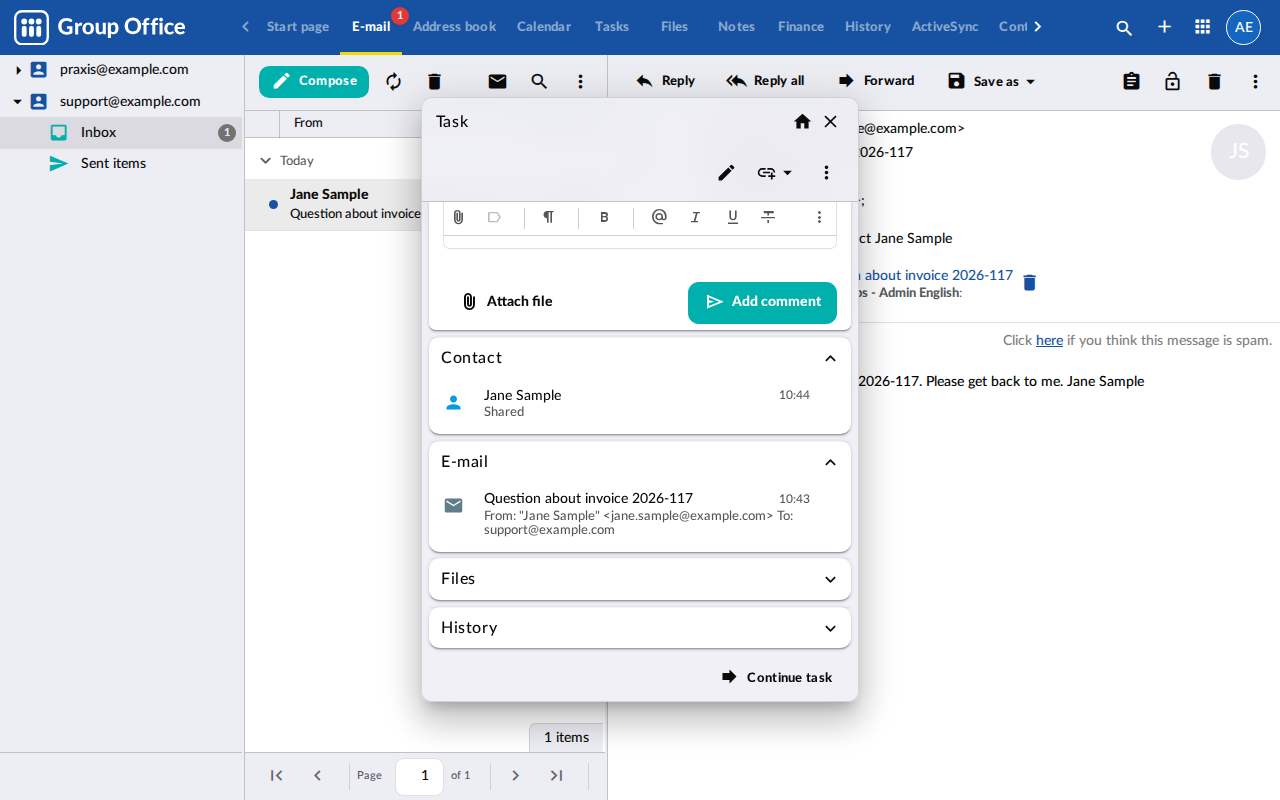The height and width of the screenshot is (800, 1280).
Task: Open the Notes tab
Action: pos(736,27)
